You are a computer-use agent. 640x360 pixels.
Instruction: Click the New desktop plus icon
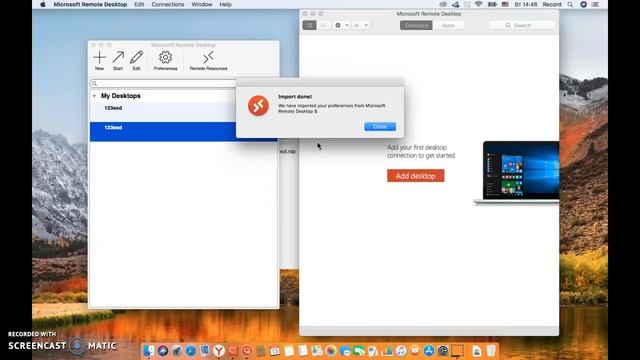click(99, 58)
